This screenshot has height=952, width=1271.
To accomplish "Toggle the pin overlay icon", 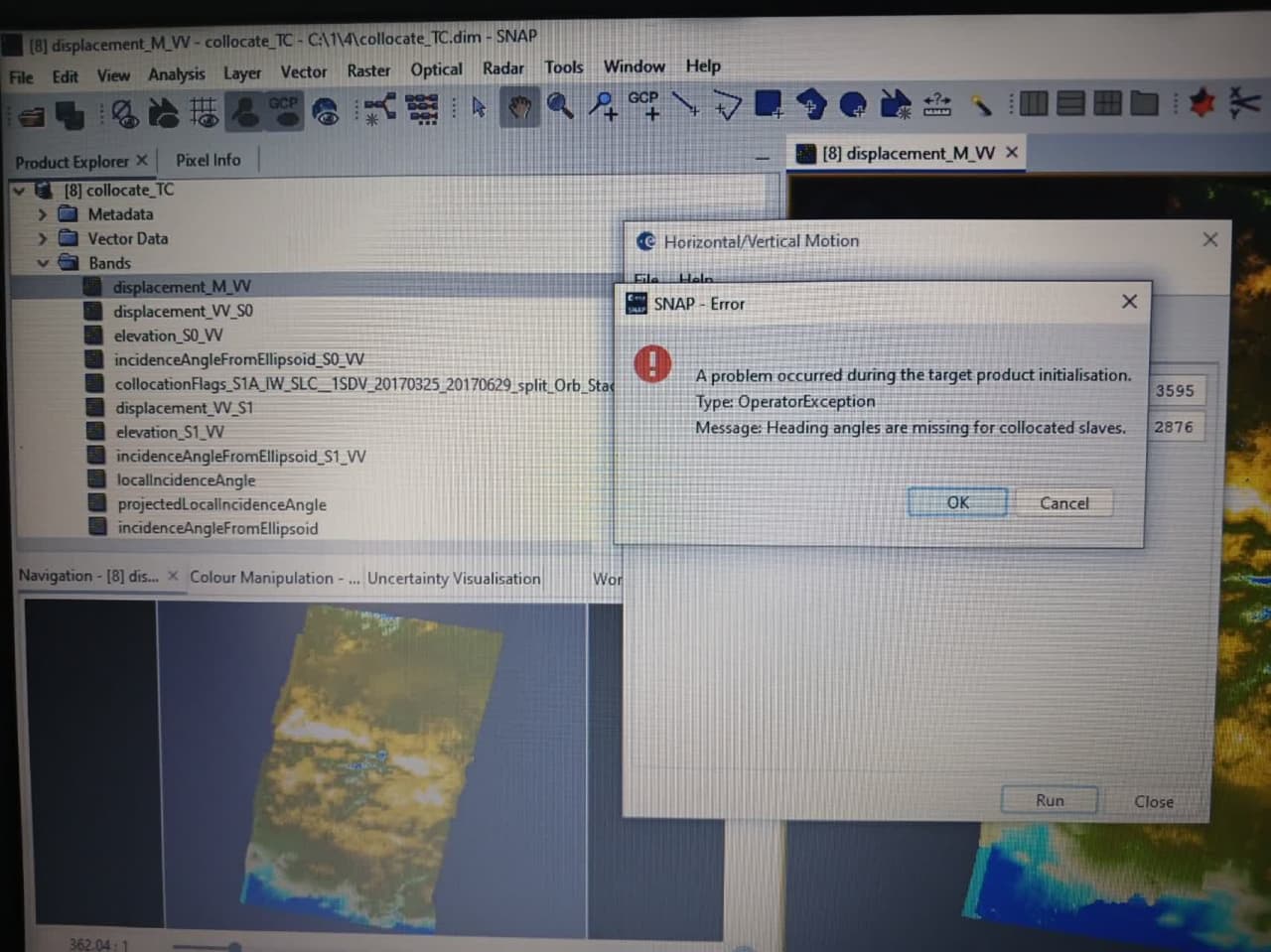I will click(x=245, y=111).
